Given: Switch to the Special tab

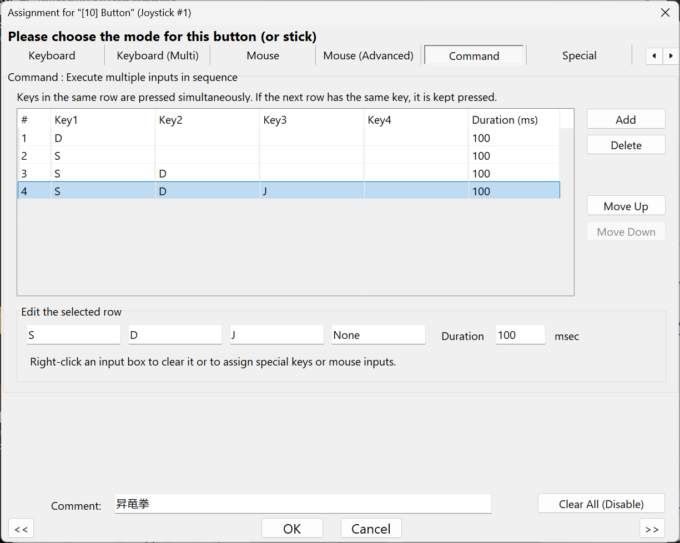Looking at the screenshot, I should (579, 56).
